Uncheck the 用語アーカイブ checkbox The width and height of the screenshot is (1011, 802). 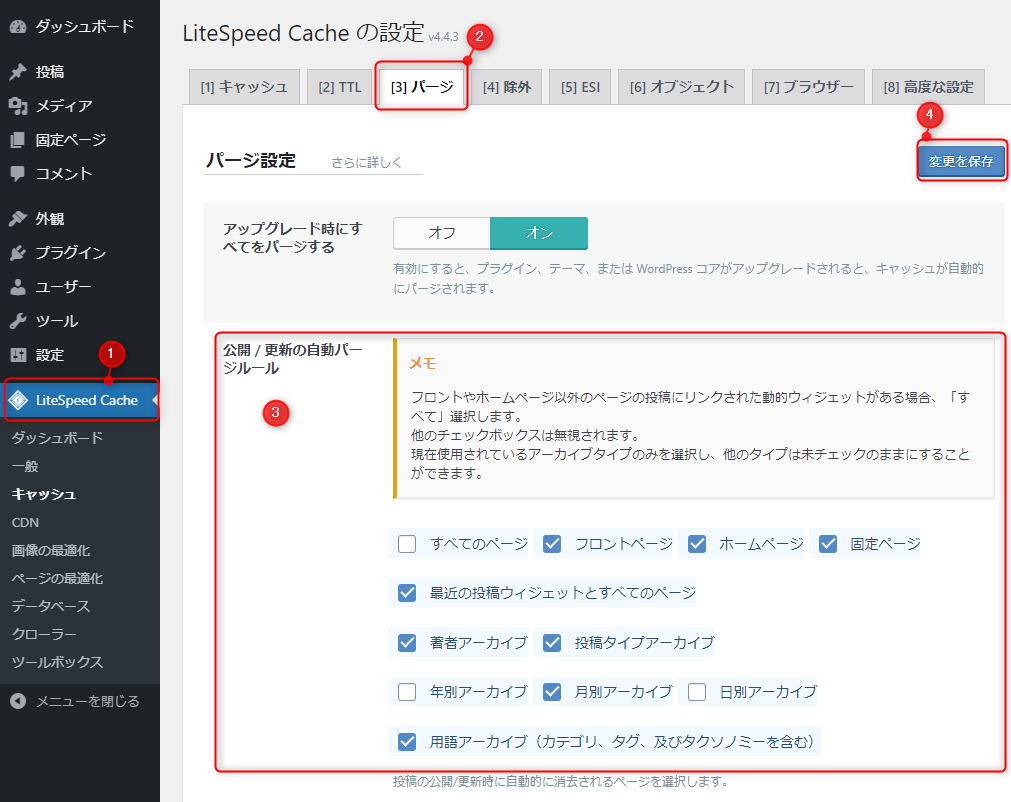(x=407, y=742)
